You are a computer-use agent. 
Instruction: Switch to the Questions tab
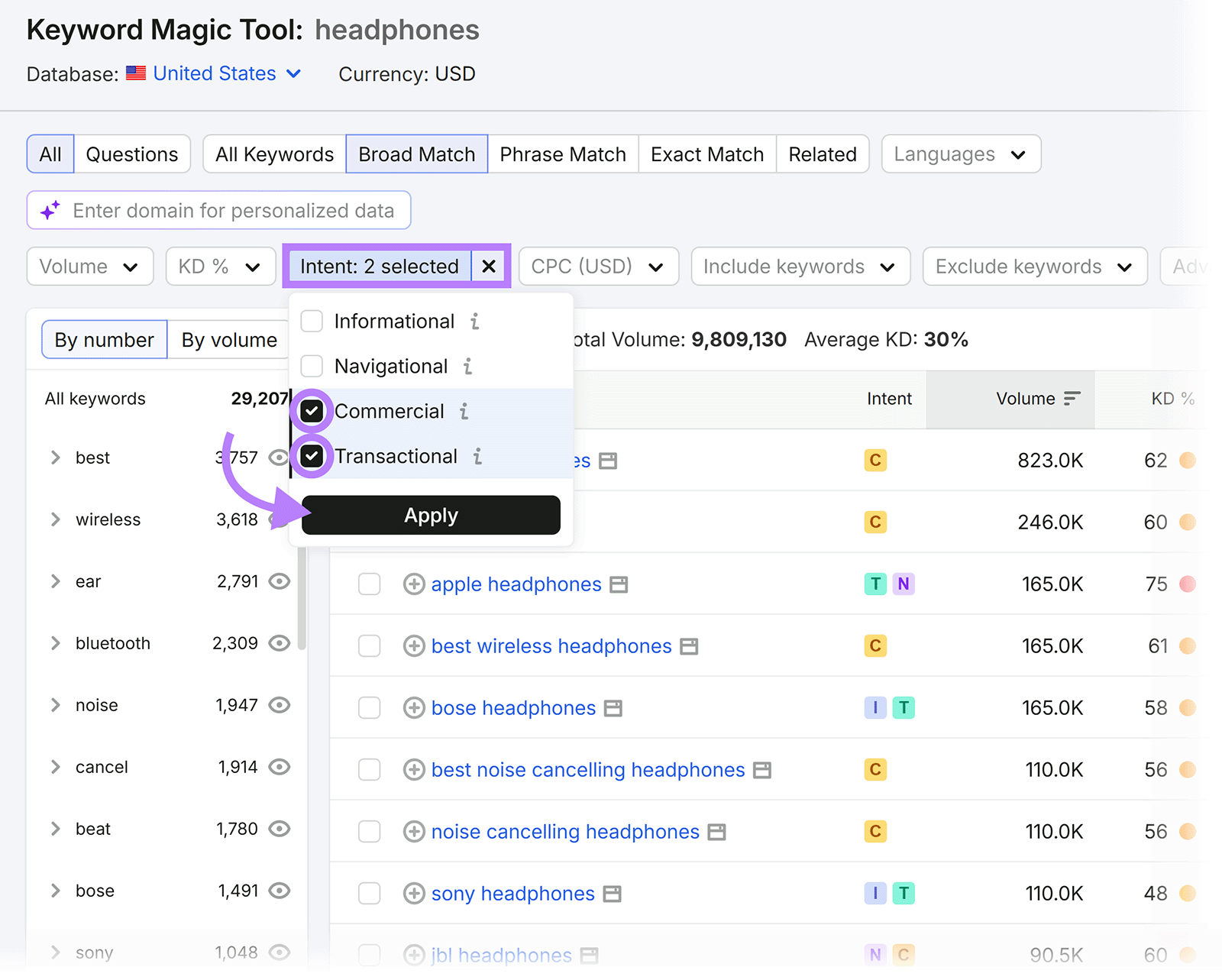132,154
